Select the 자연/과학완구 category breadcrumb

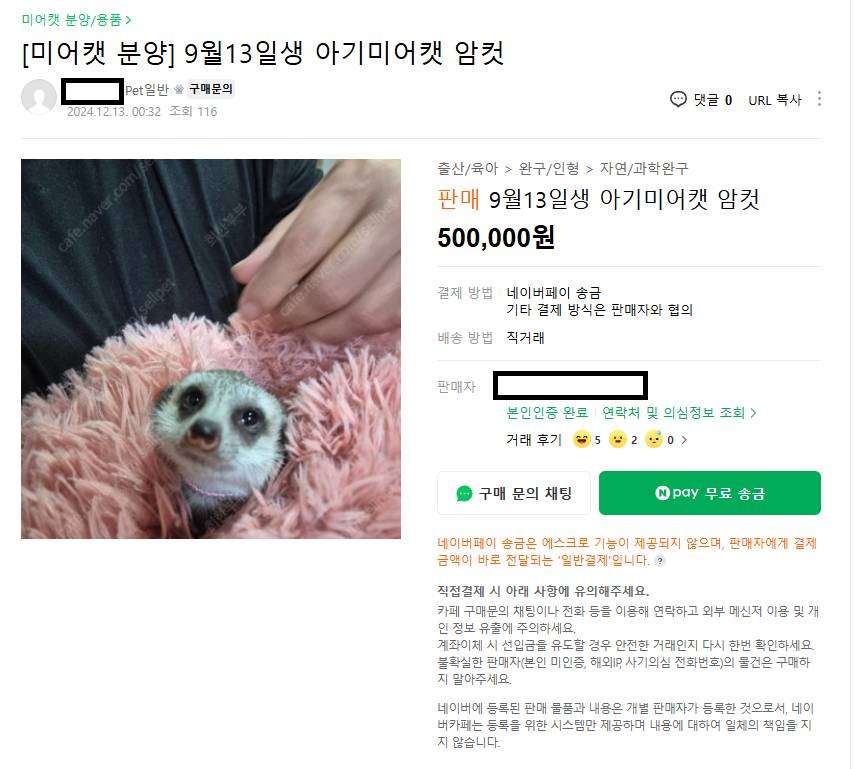(x=643, y=169)
